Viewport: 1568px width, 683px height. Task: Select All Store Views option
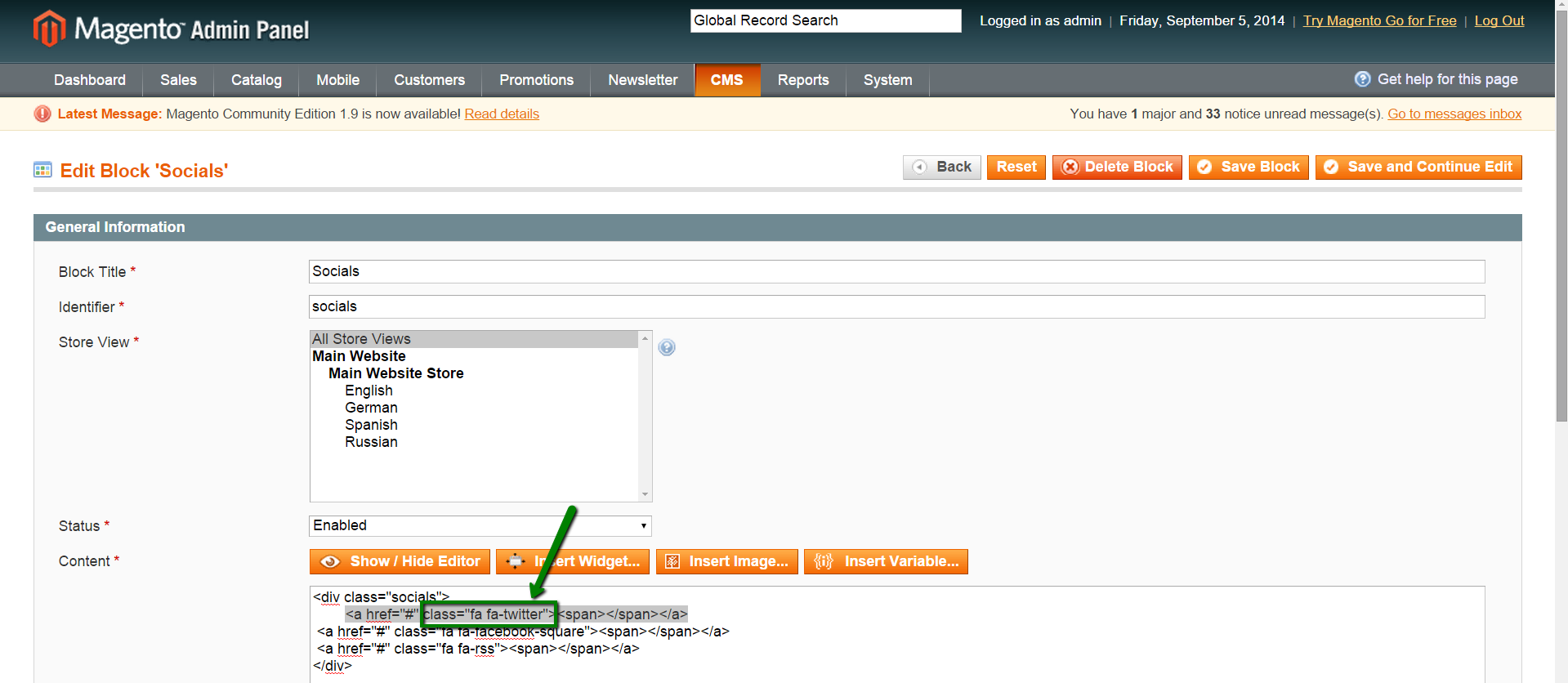[x=474, y=339]
